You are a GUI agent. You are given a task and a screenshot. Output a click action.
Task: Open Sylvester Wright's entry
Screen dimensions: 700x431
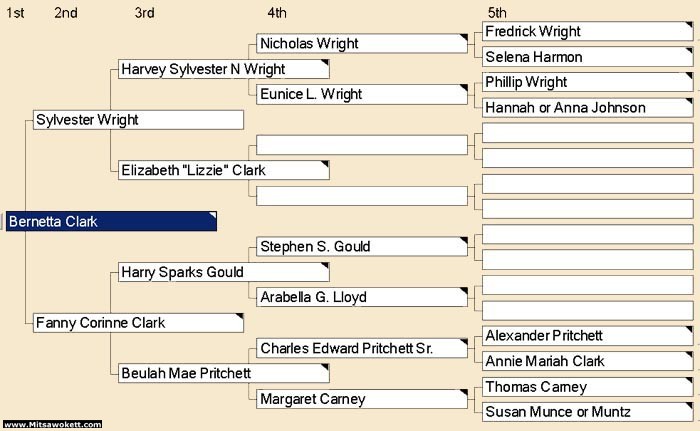coord(138,120)
